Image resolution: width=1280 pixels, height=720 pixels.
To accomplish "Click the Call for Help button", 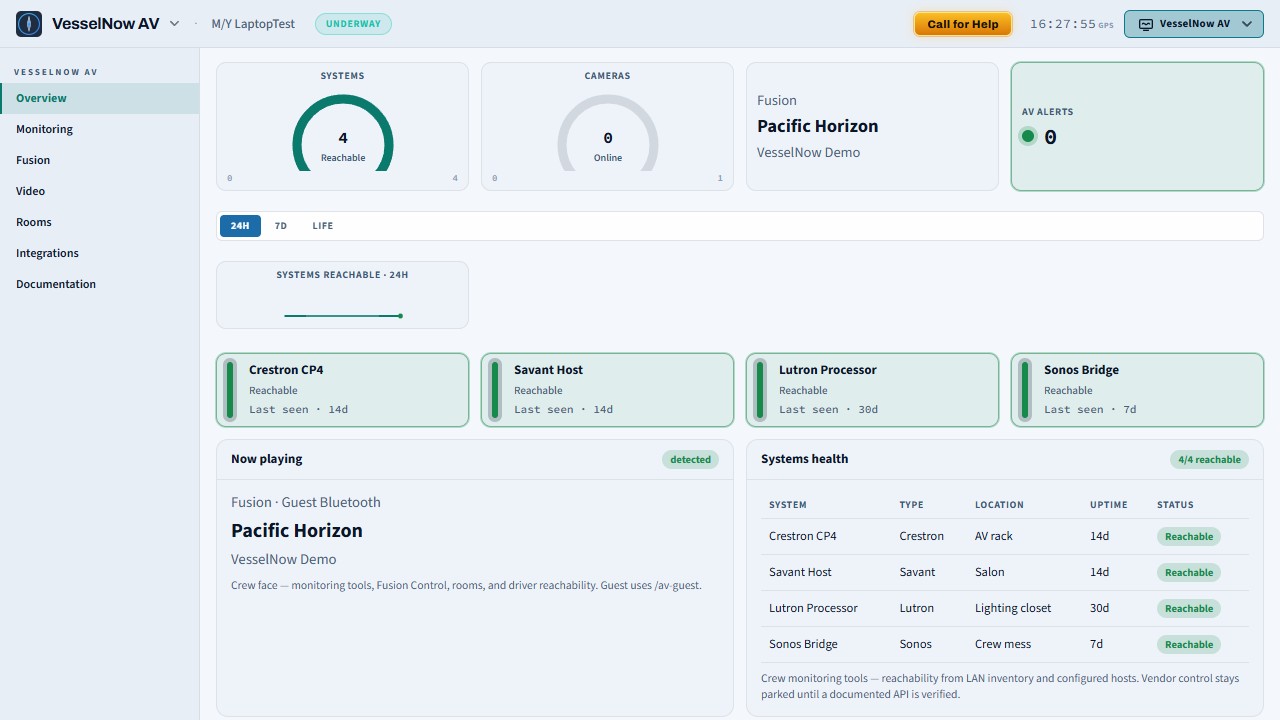I will 963,24.
